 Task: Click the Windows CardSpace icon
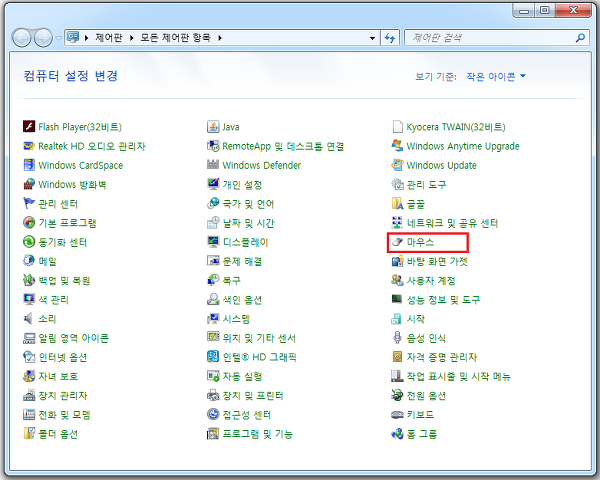click(x=29, y=165)
